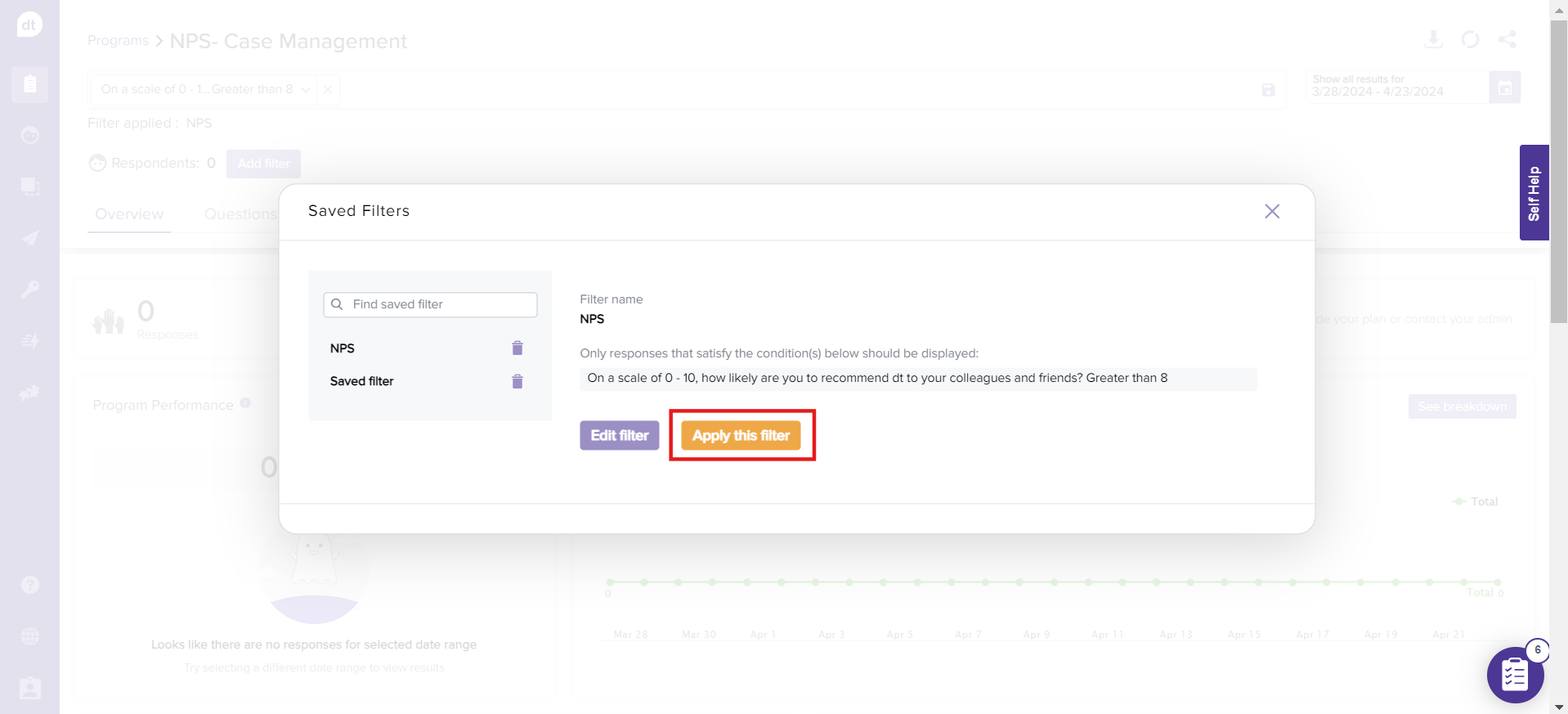The height and width of the screenshot is (714, 1568).
Task: Remove the applied filter chip
Action: coord(328,90)
